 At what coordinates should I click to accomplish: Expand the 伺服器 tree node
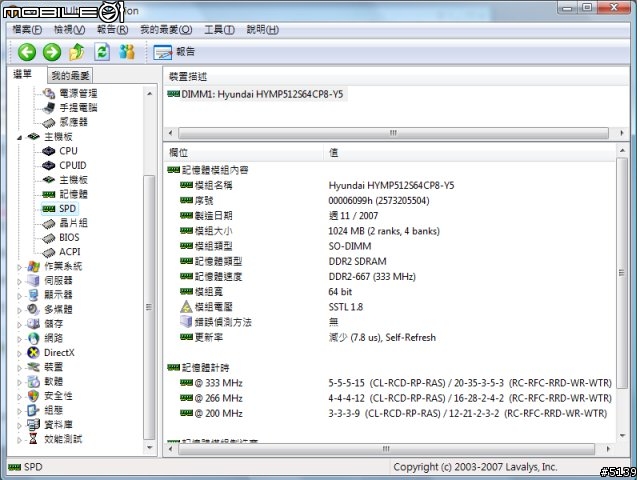(19, 282)
